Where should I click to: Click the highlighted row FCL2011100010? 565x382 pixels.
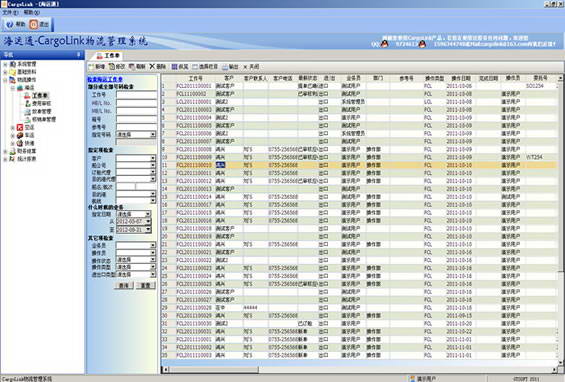359,165
